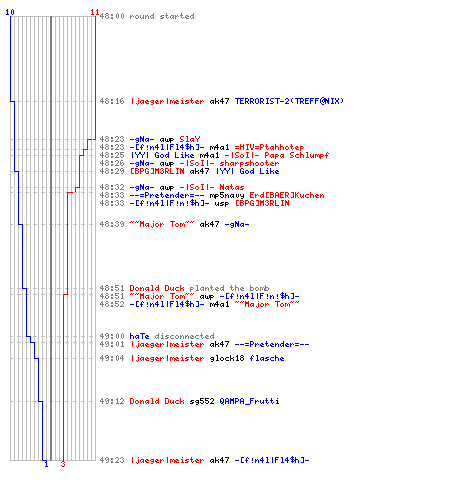Click blue team start count 10
This screenshot has width=450, height=500.
point(10,12)
